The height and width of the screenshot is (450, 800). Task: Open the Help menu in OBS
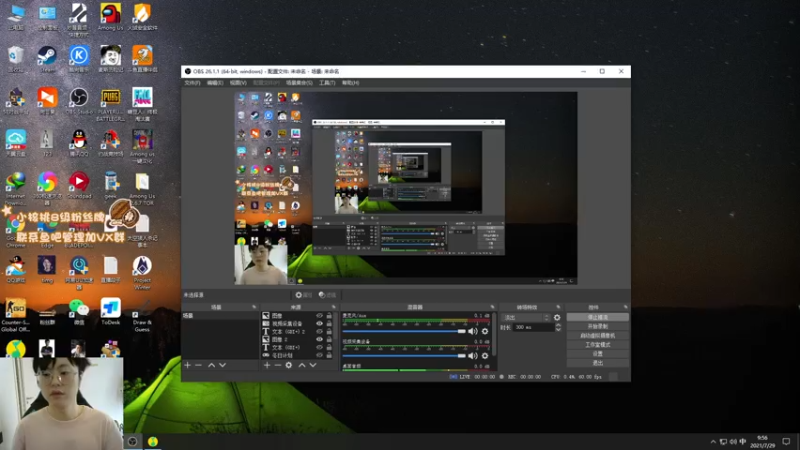pyautogui.click(x=351, y=83)
